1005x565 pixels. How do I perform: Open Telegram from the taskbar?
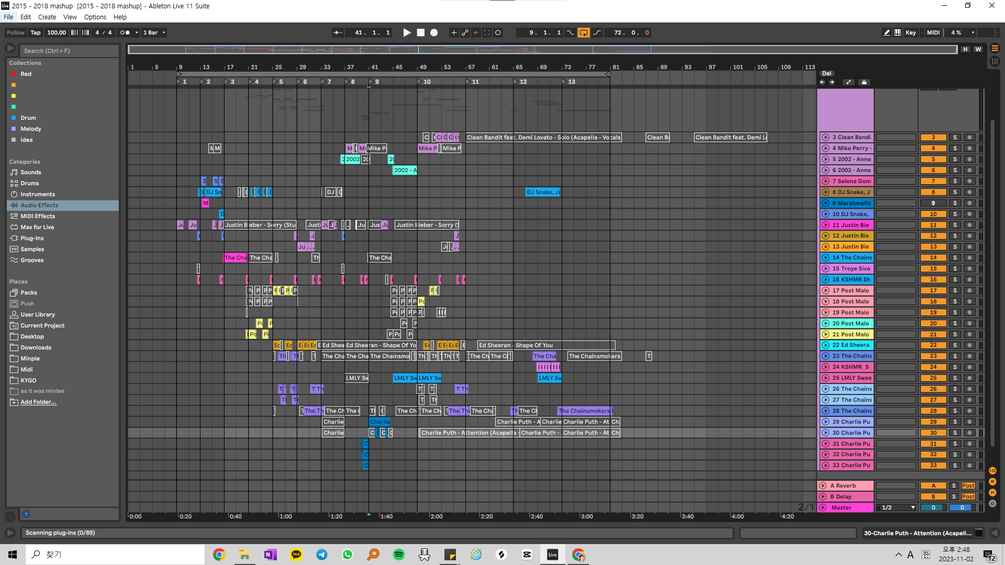322,555
